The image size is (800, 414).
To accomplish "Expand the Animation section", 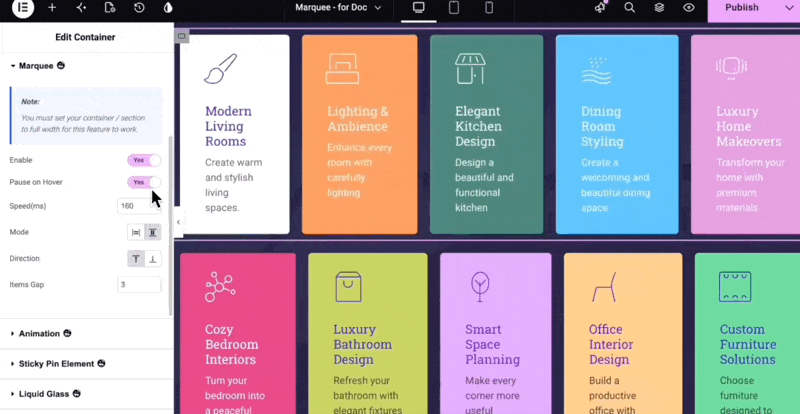I will 41,333.
